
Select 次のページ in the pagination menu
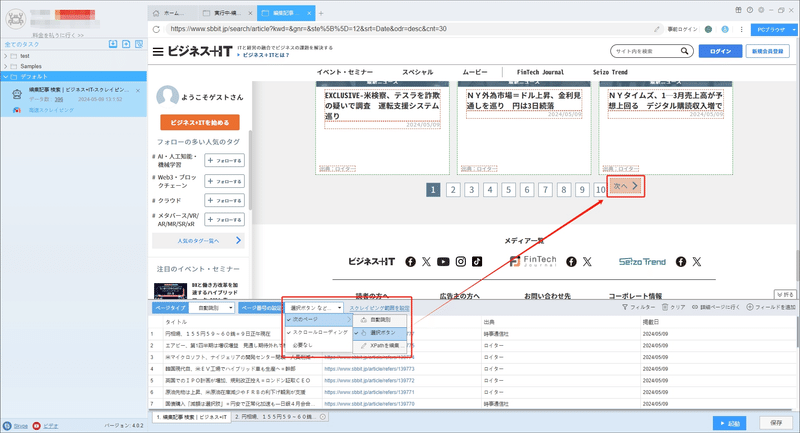[x=319, y=319]
